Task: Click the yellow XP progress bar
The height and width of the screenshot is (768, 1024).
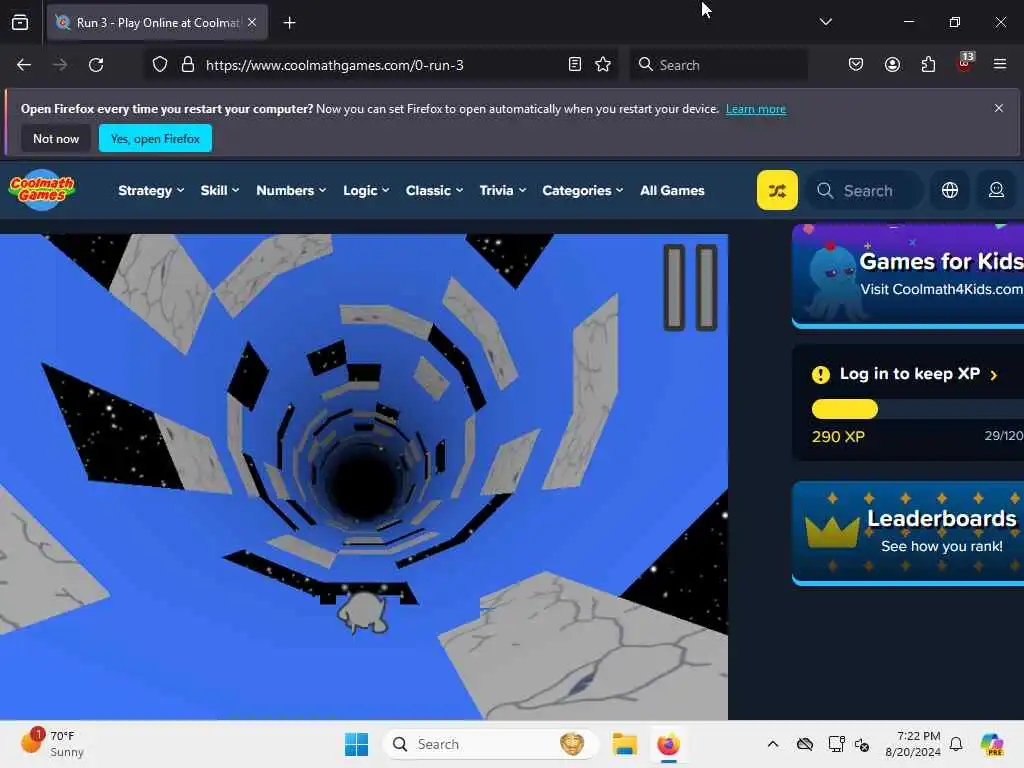Action: (844, 409)
